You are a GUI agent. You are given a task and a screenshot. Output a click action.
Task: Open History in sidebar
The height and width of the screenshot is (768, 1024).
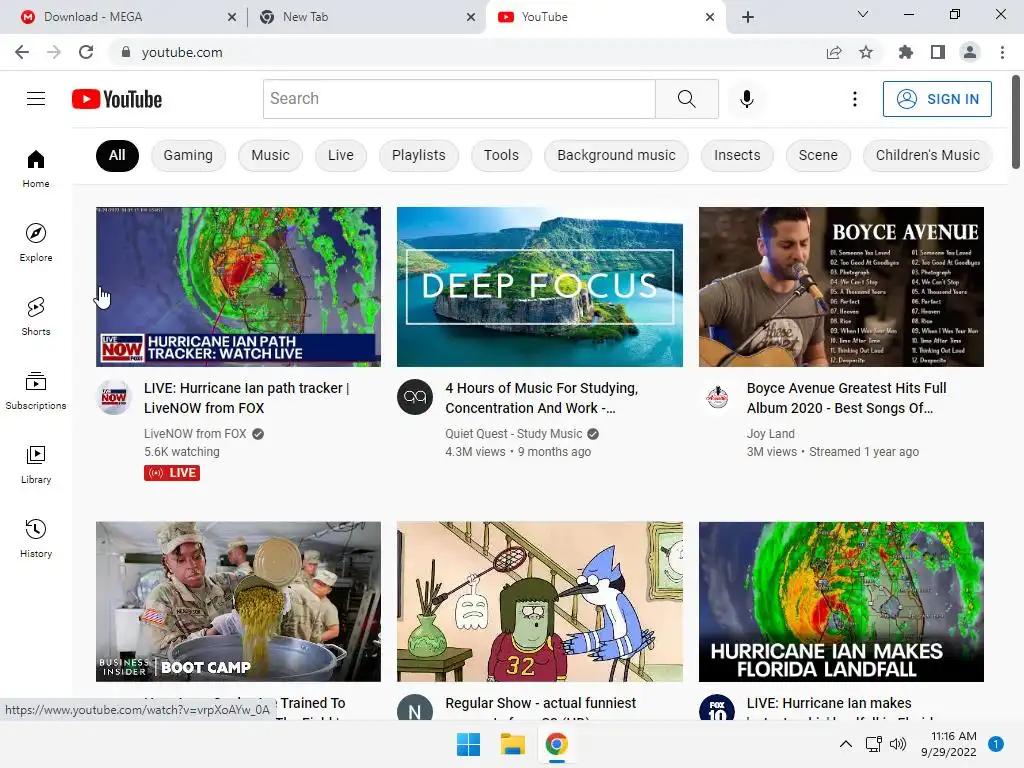36,538
